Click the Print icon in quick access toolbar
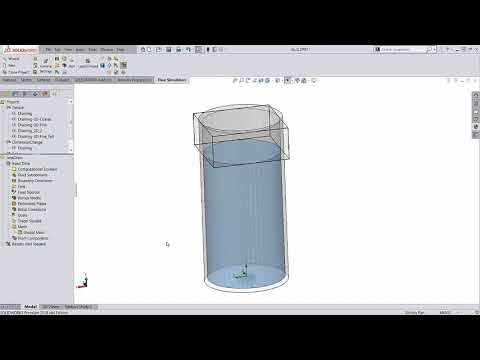The height and width of the screenshot is (360, 480). [179, 50]
